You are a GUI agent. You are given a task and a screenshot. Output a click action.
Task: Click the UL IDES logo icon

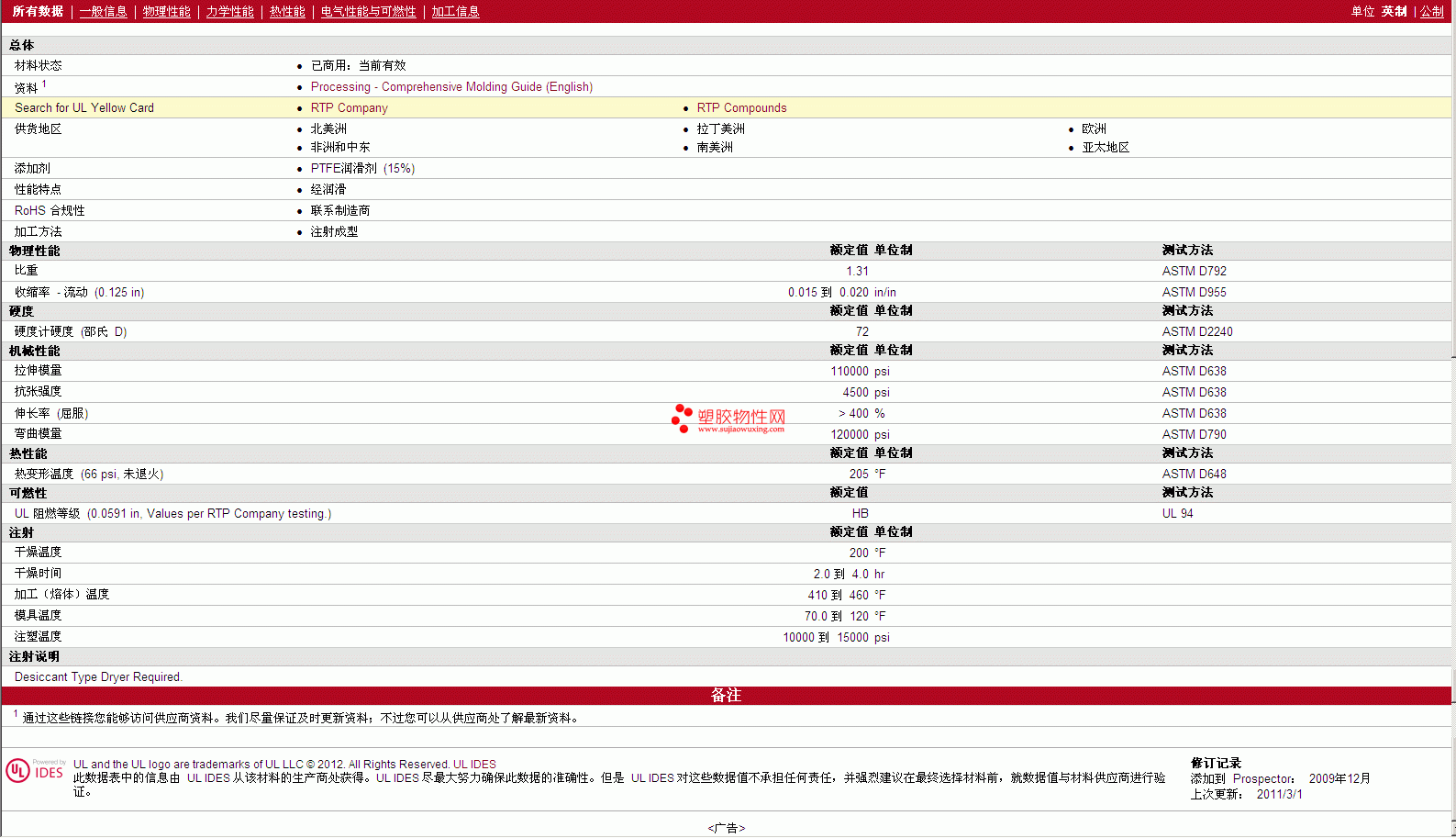coord(36,770)
